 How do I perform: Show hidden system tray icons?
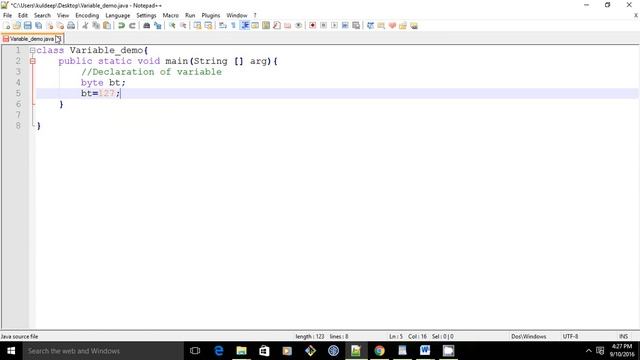point(588,351)
